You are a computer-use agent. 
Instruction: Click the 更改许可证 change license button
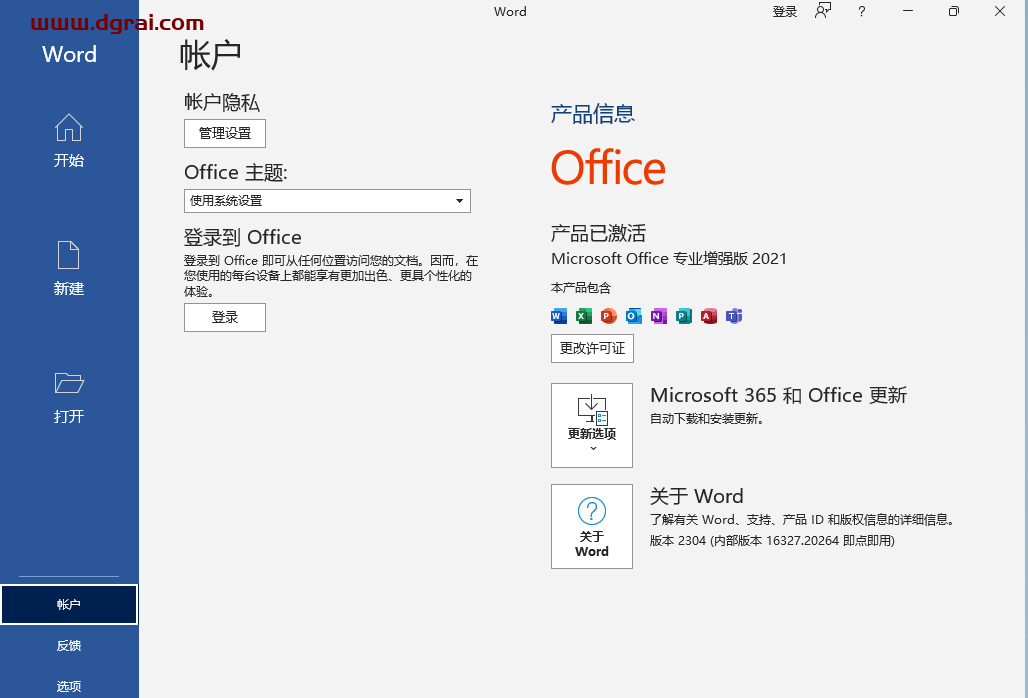[x=592, y=348]
